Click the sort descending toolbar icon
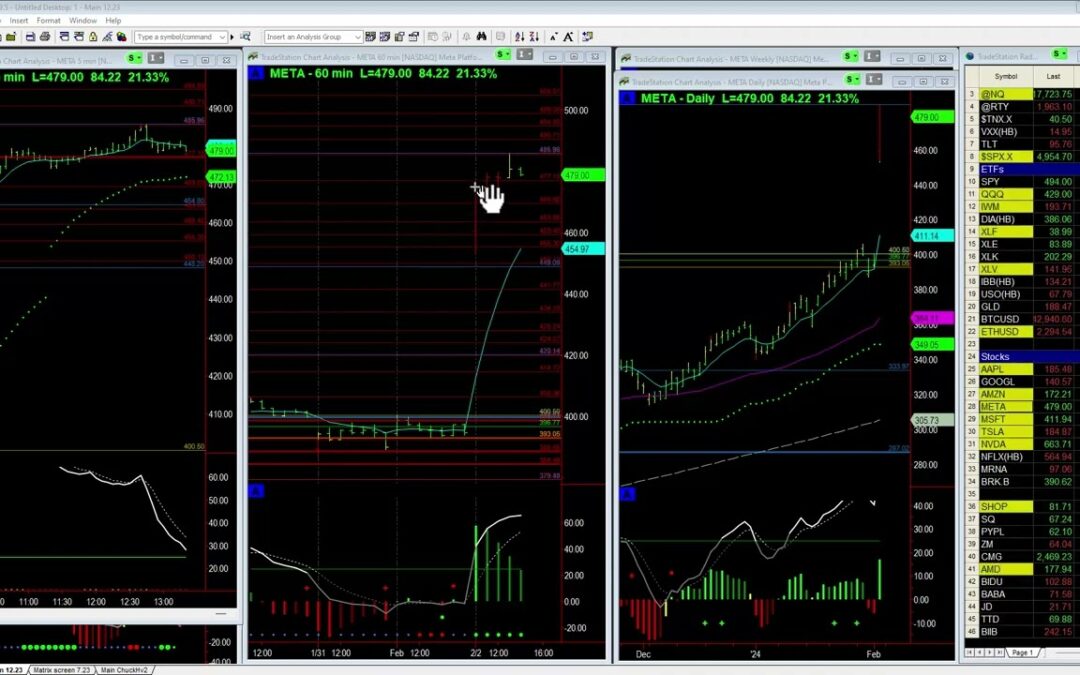The height and width of the screenshot is (675, 1080). tap(536, 37)
